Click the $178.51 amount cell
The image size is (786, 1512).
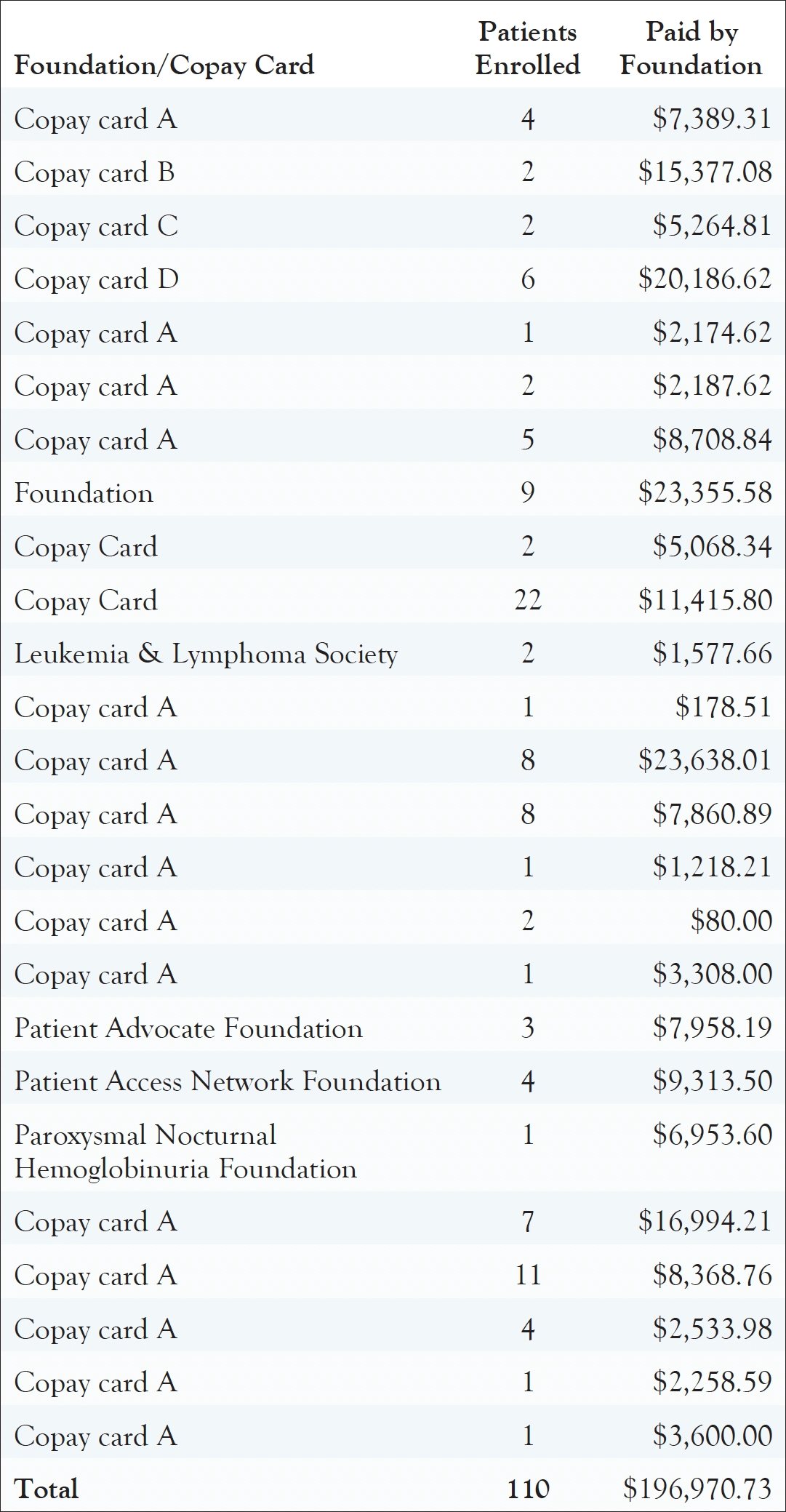click(723, 707)
